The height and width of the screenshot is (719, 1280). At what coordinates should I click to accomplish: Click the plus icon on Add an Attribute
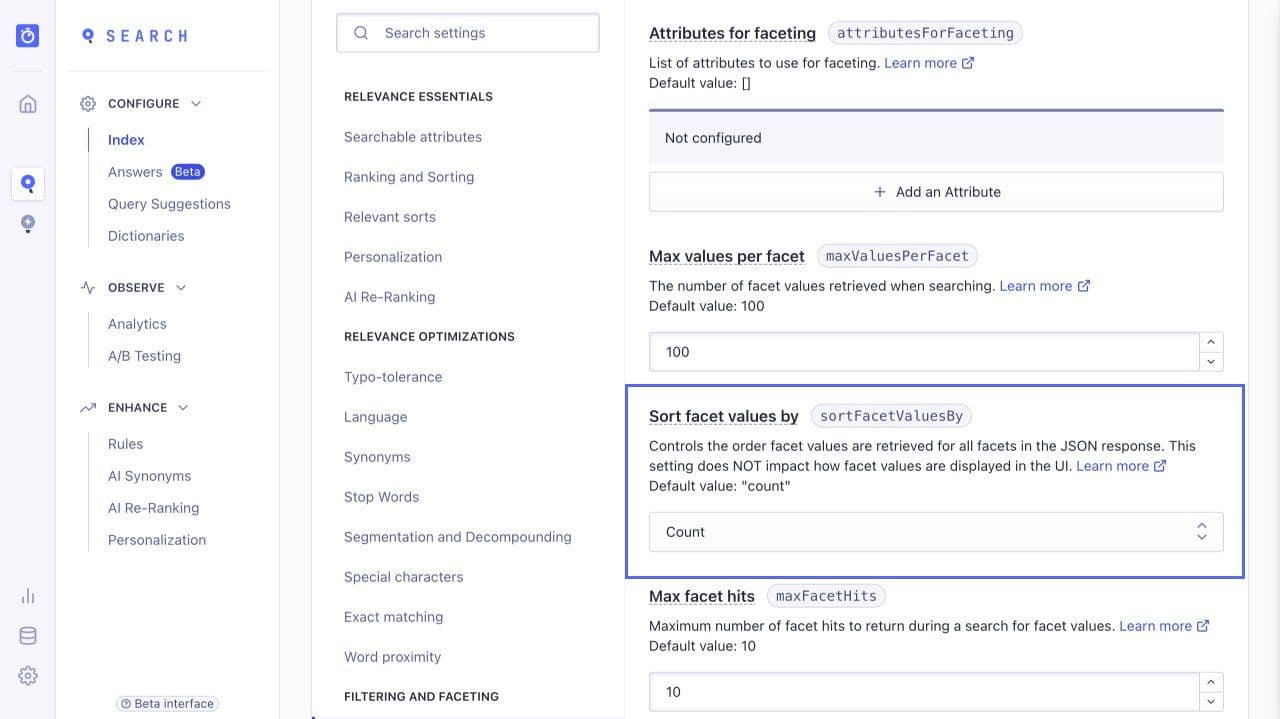tap(880, 192)
